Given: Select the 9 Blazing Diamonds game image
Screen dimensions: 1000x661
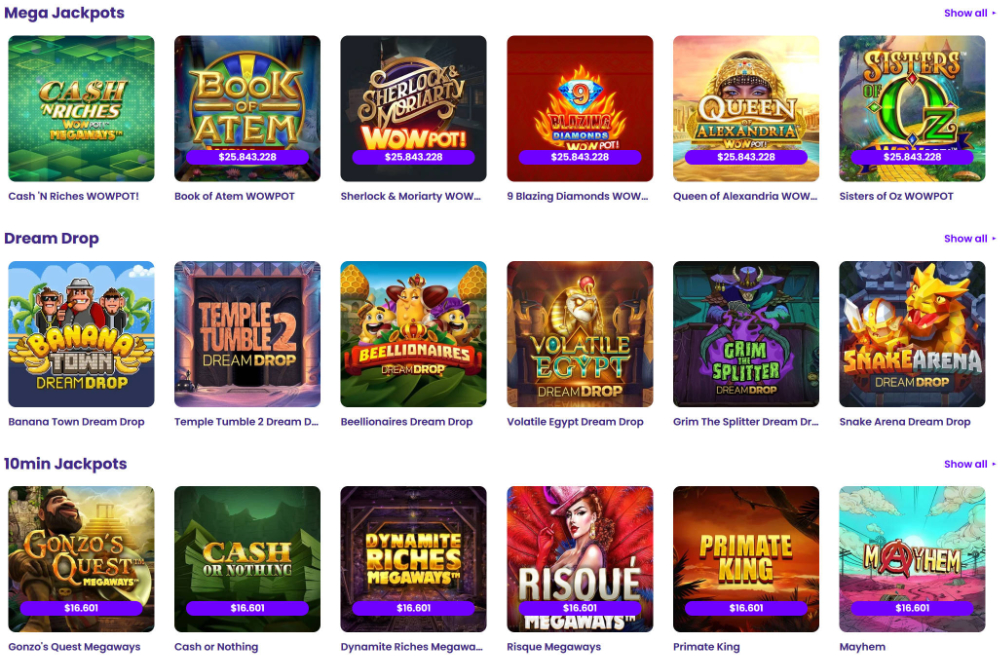Looking at the screenshot, I should pos(580,108).
